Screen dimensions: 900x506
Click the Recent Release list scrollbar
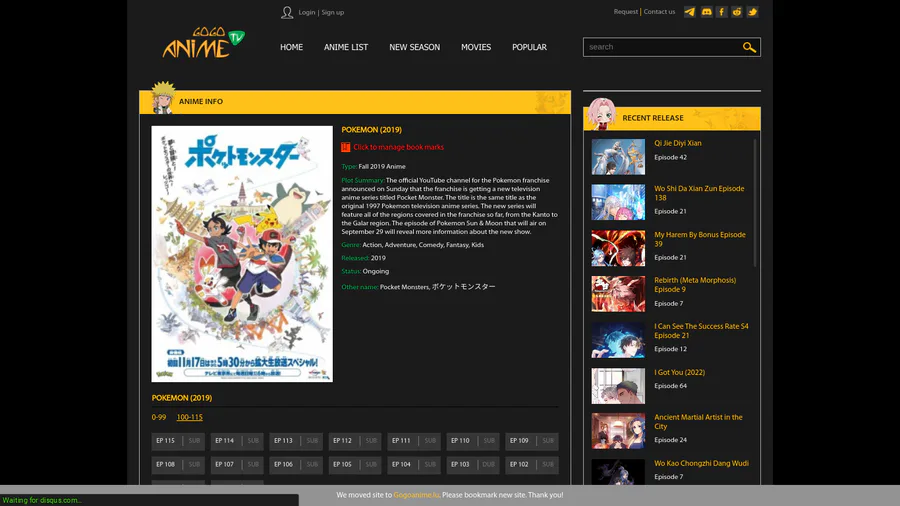click(x=755, y=203)
